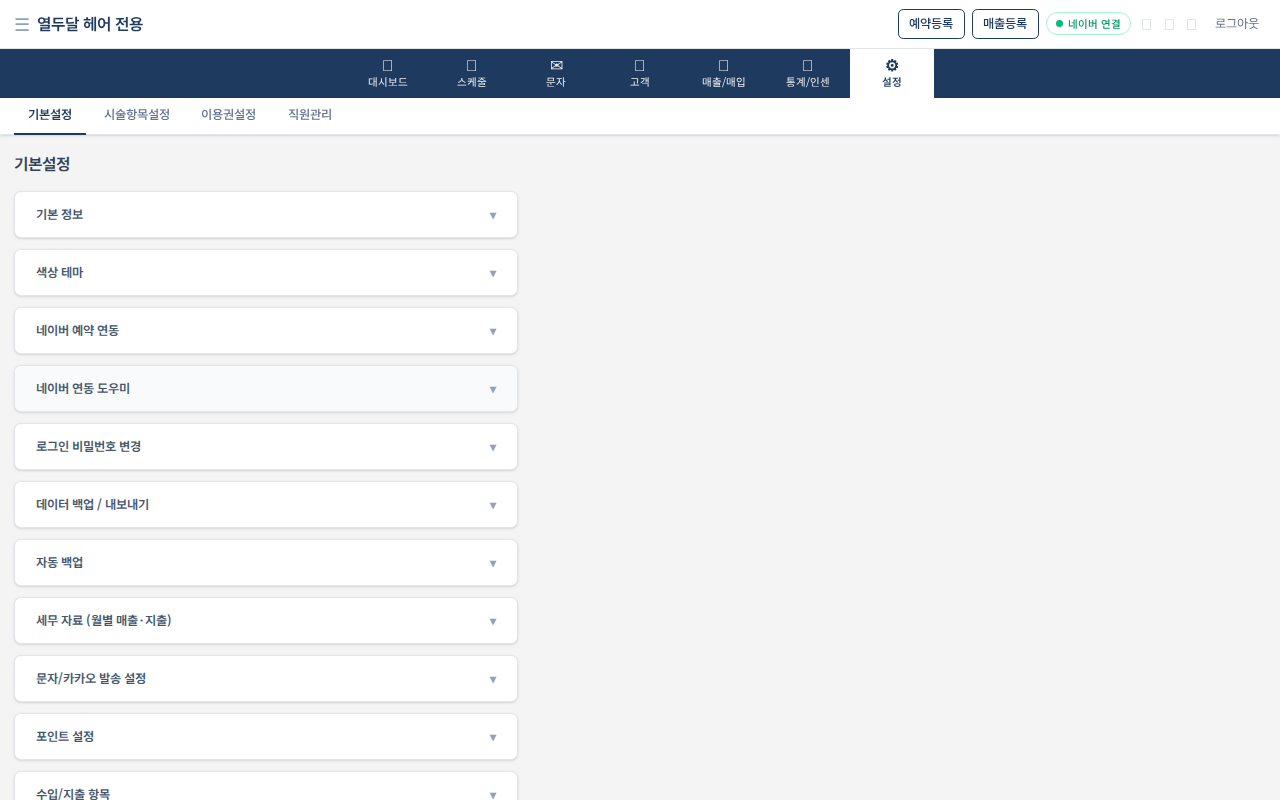The height and width of the screenshot is (800, 1280).
Task: Switch to 이용권설정 tab
Action: [229, 115]
